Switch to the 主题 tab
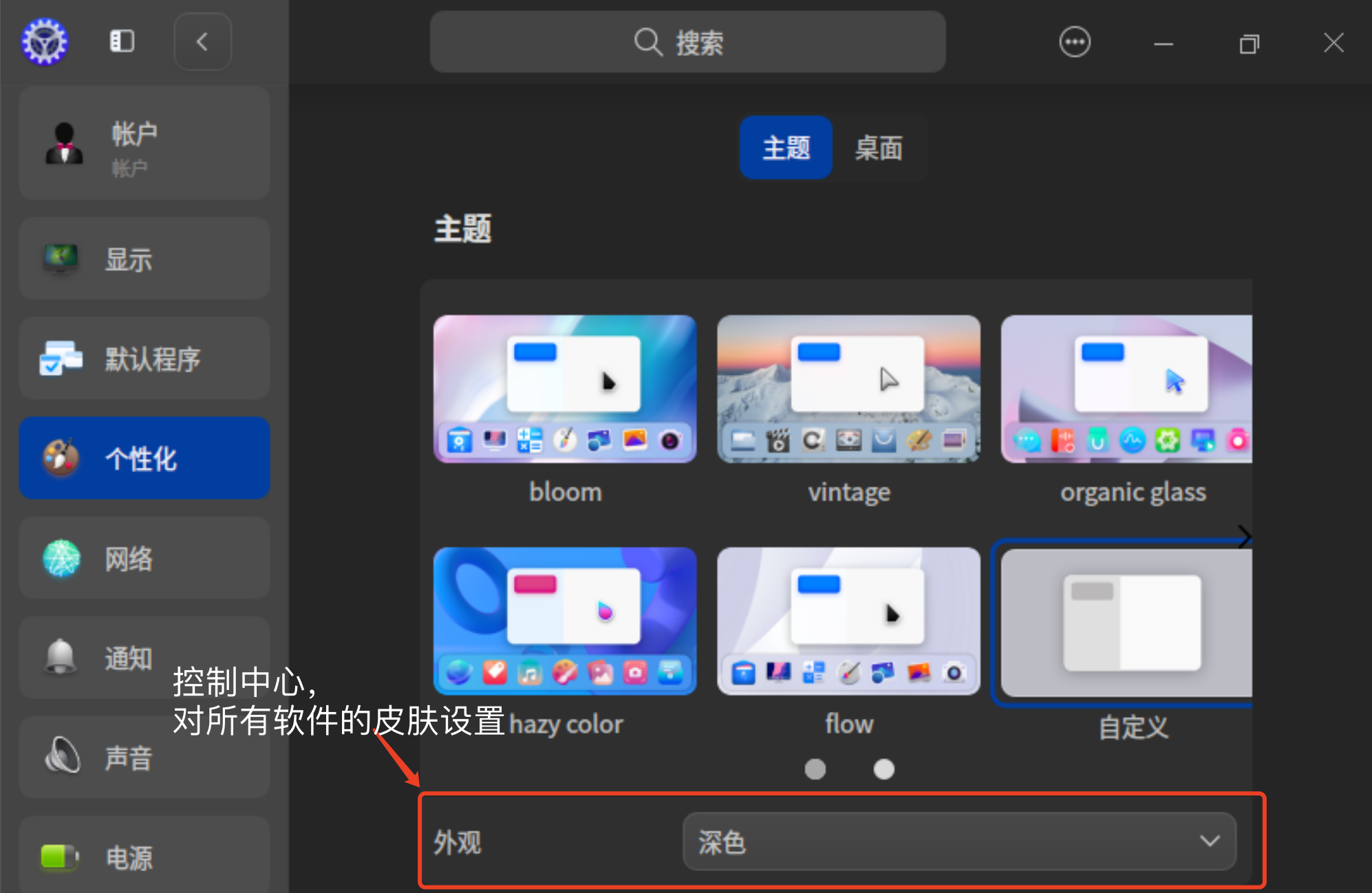 [786, 148]
